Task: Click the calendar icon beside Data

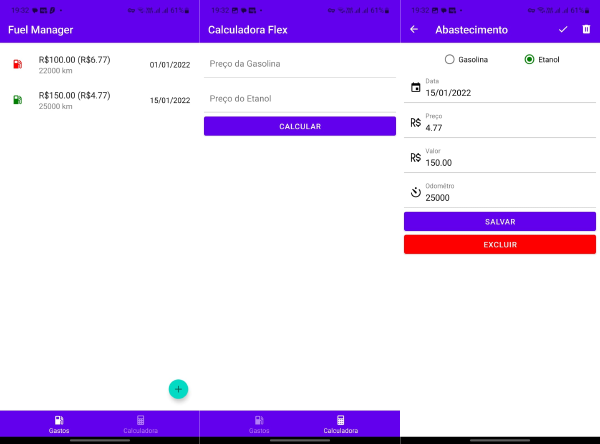Action: (415, 88)
